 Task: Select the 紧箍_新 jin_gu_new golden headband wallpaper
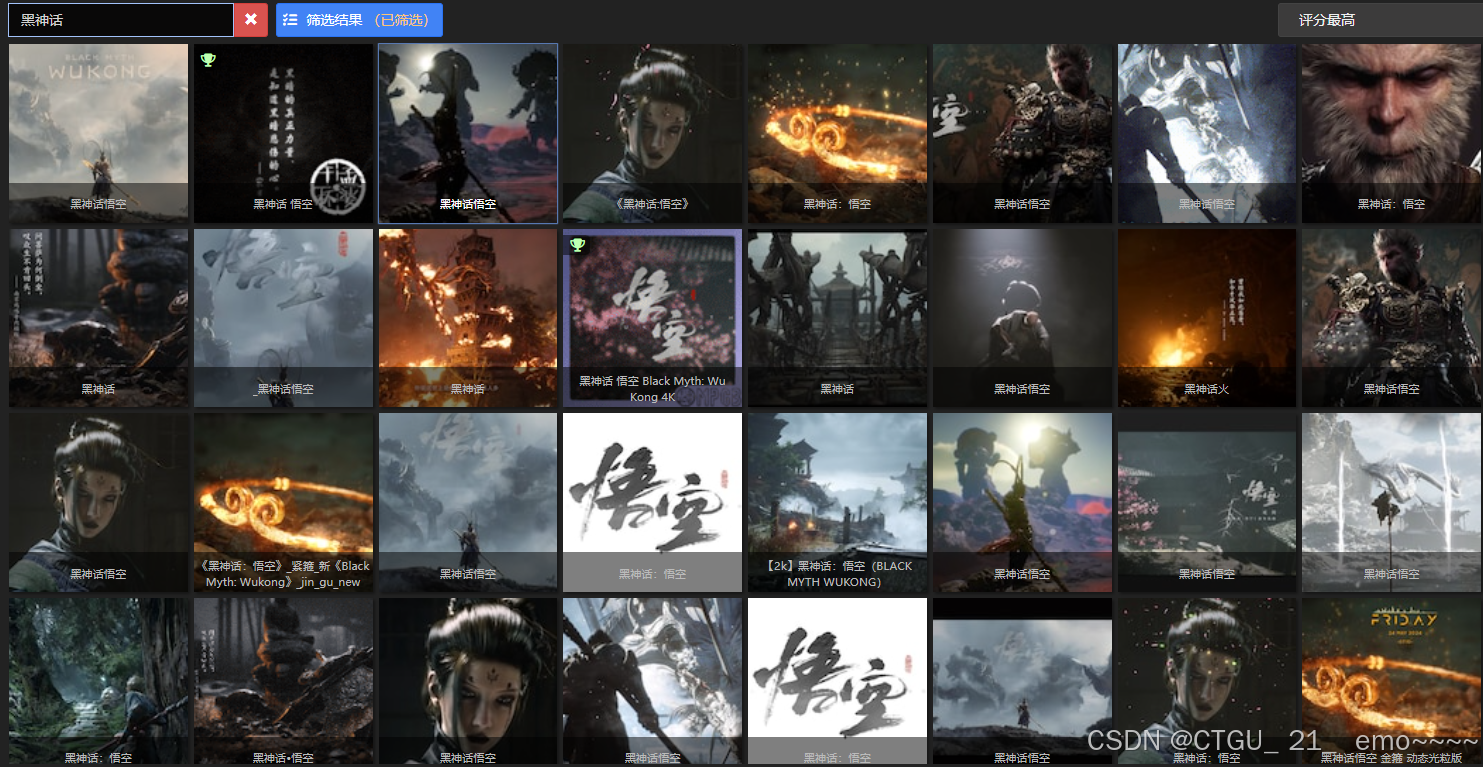[283, 502]
